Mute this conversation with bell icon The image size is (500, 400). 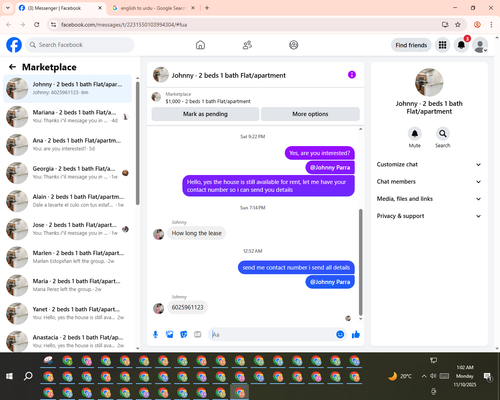[x=415, y=134]
